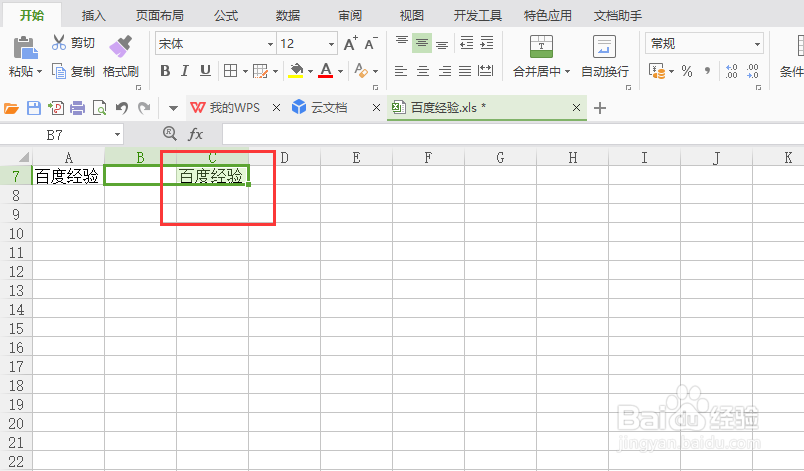Click the Copy icon
Image resolution: width=804 pixels, height=471 pixels.
(59, 71)
